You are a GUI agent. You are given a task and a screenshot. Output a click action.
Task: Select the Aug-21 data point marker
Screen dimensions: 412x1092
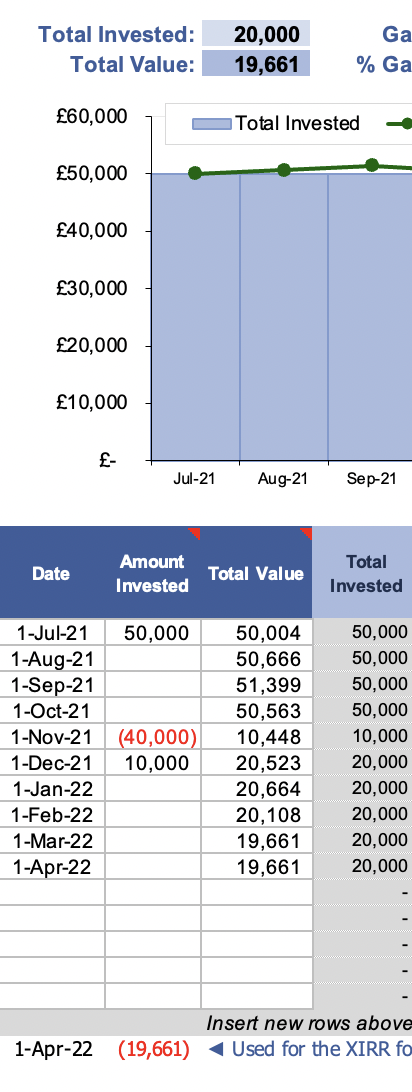click(x=284, y=170)
